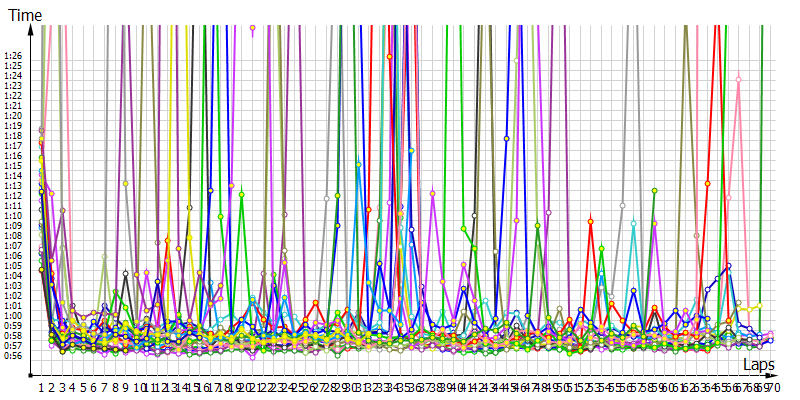Select lap number 3 on the Laps axis
The width and height of the screenshot is (800, 400).
[x=62, y=386]
